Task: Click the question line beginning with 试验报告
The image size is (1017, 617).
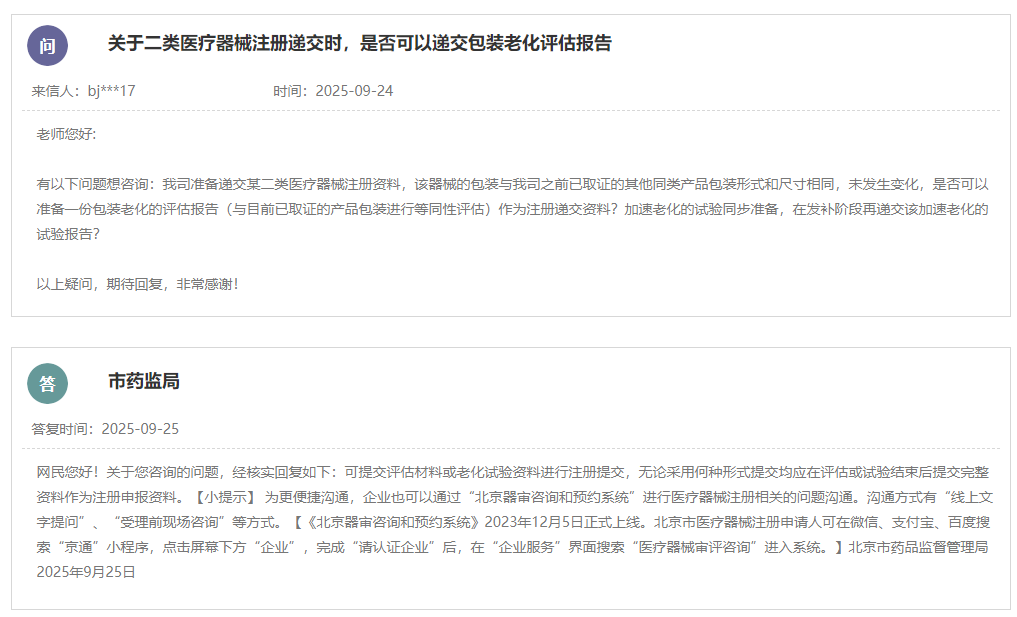Action: click(68, 234)
